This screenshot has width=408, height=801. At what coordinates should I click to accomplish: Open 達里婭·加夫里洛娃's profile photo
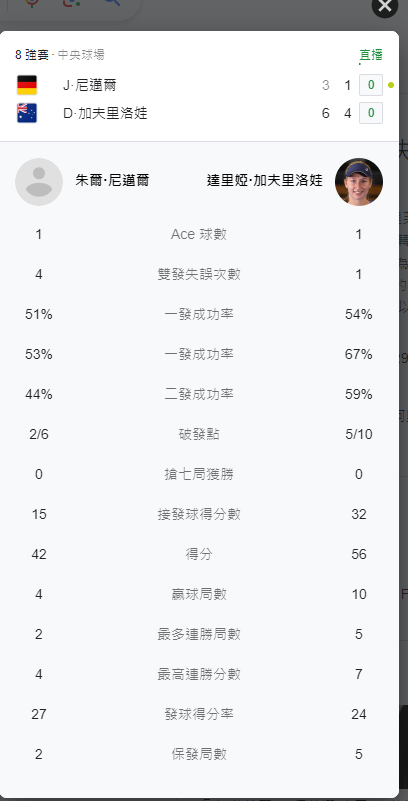359,182
